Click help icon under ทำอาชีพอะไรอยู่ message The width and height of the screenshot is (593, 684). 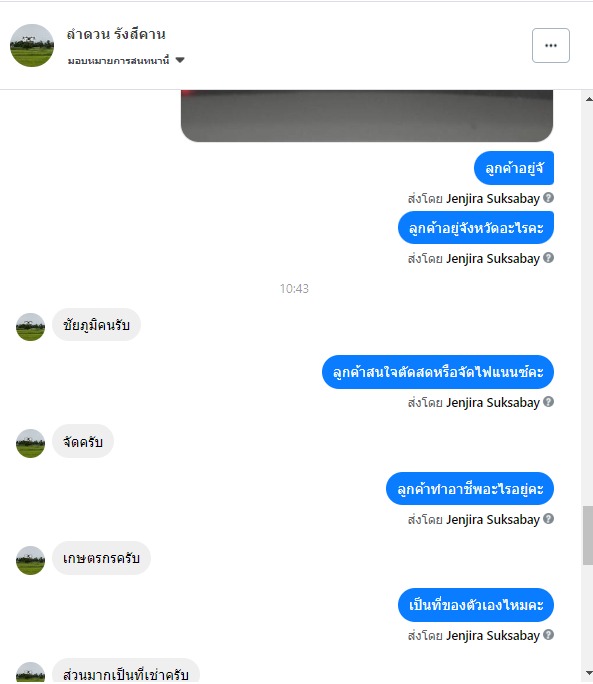(548, 519)
